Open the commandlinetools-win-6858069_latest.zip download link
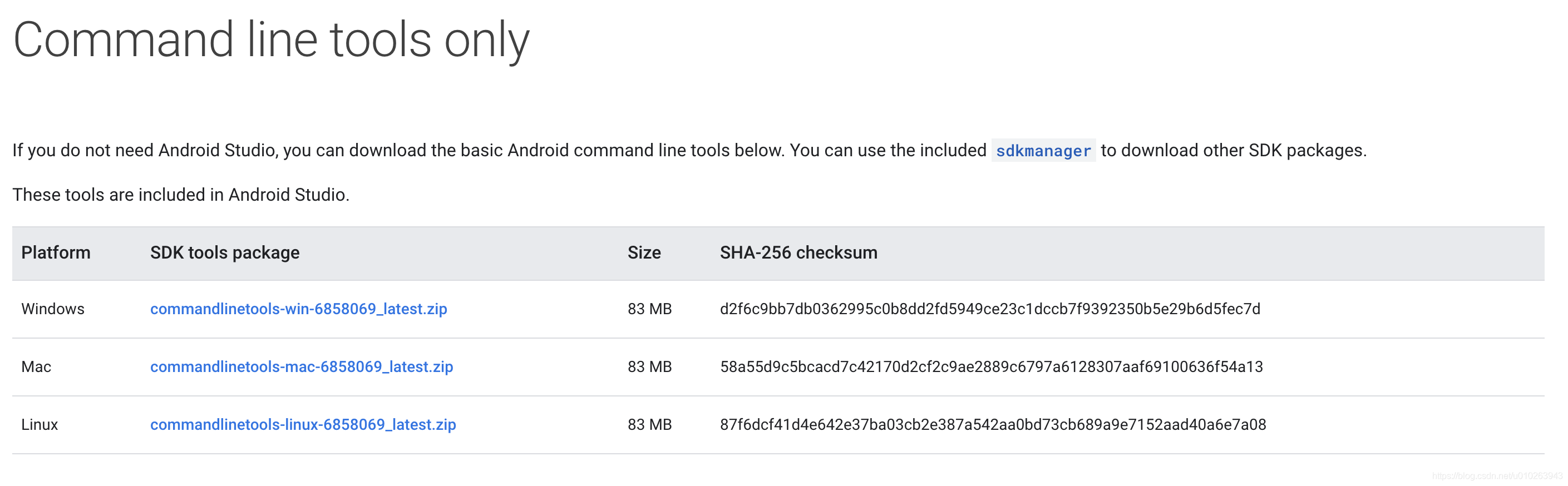Viewport: 1568px width, 486px height. pos(298,309)
